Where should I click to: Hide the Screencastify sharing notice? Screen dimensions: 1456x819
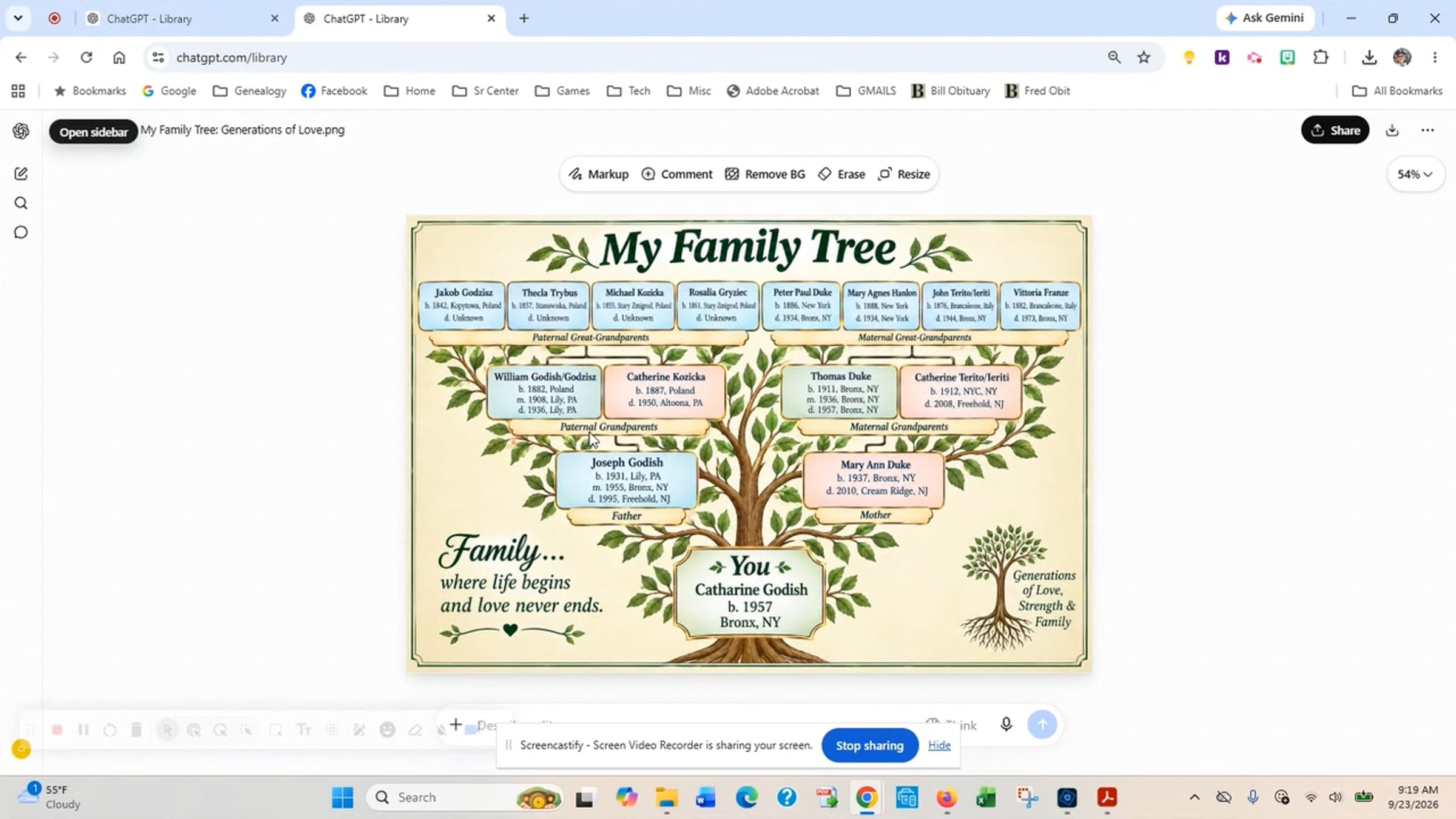tap(939, 746)
